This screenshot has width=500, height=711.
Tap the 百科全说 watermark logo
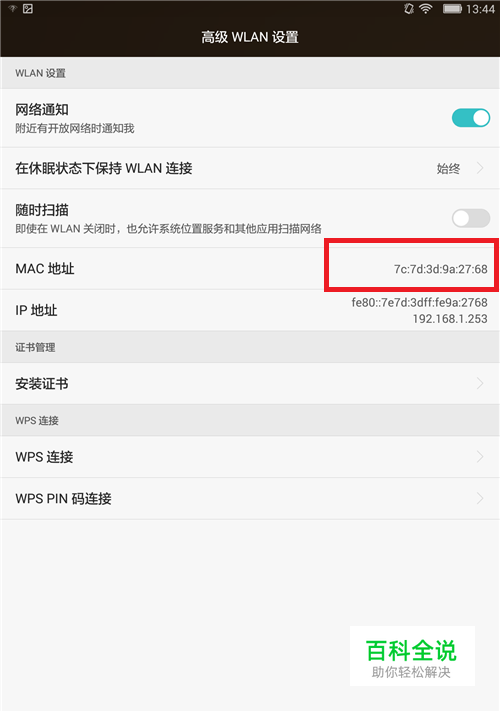(x=412, y=656)
